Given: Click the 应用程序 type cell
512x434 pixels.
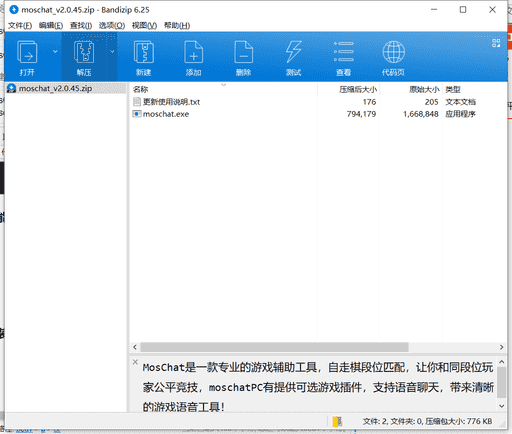Looking at the screenshot, I should [x=460, y=114].
